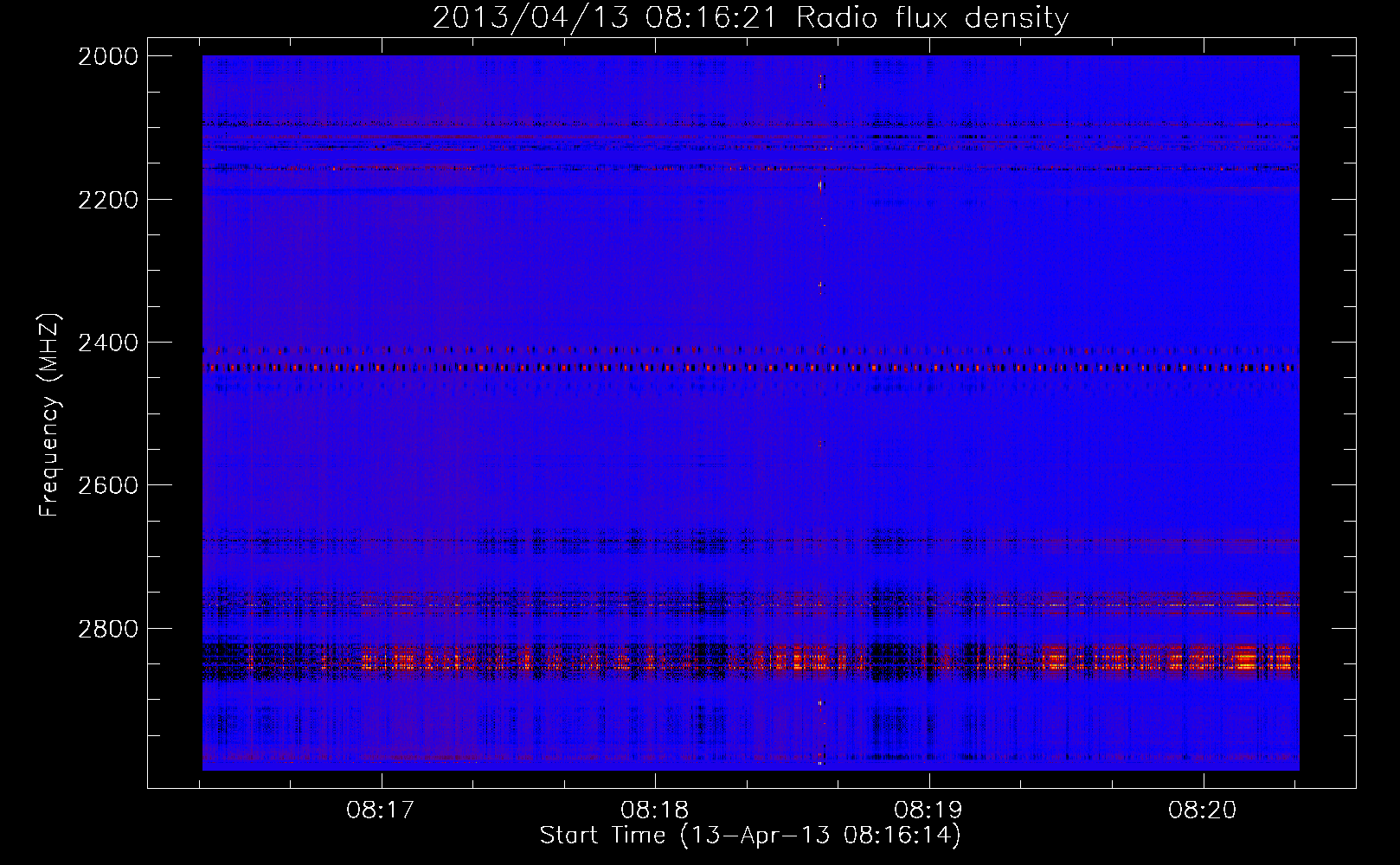This screenshot has height=865, width=1400.
Task: Click the dotted interference line near 2435 MHz
Action: [750, 368]
